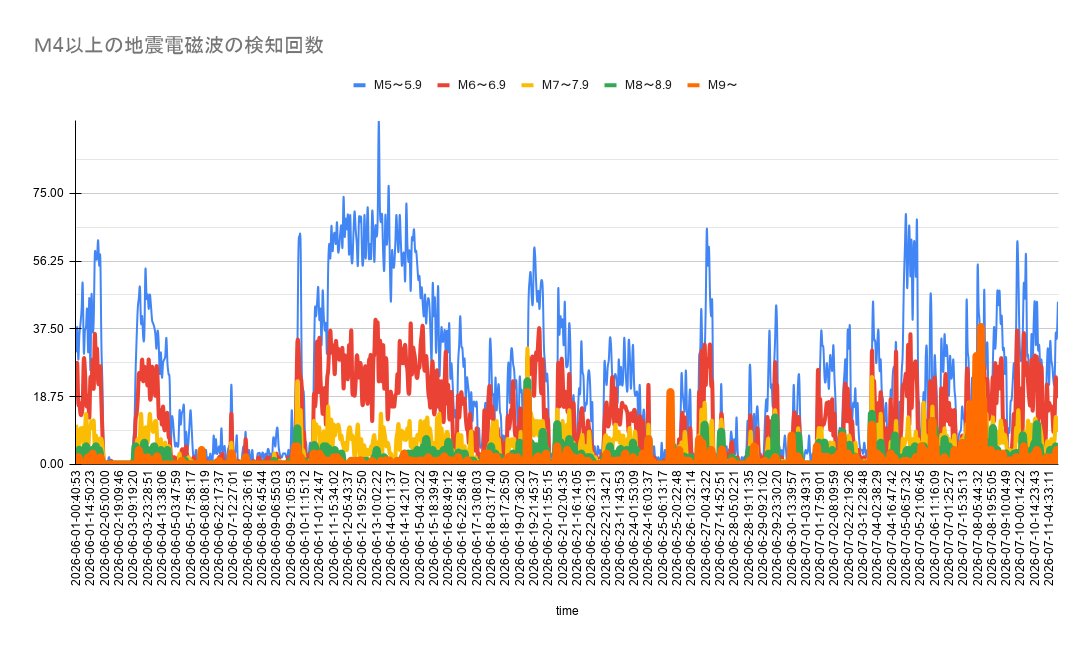The image size is (1091, 651).
Task: Click x-axis label 2026-06-22-06:23:19
Action: pos(589,528)
